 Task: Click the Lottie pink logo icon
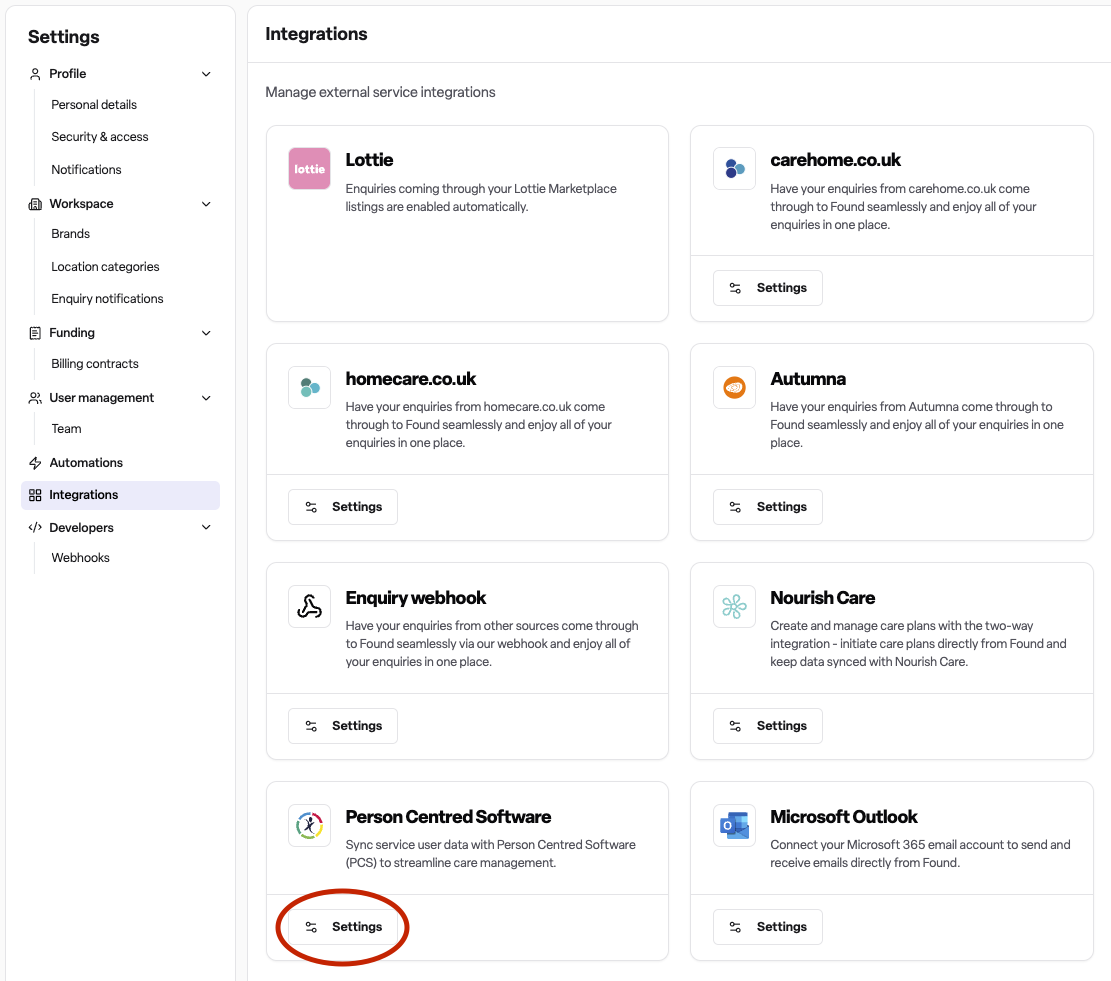click(x=310, y=169)
